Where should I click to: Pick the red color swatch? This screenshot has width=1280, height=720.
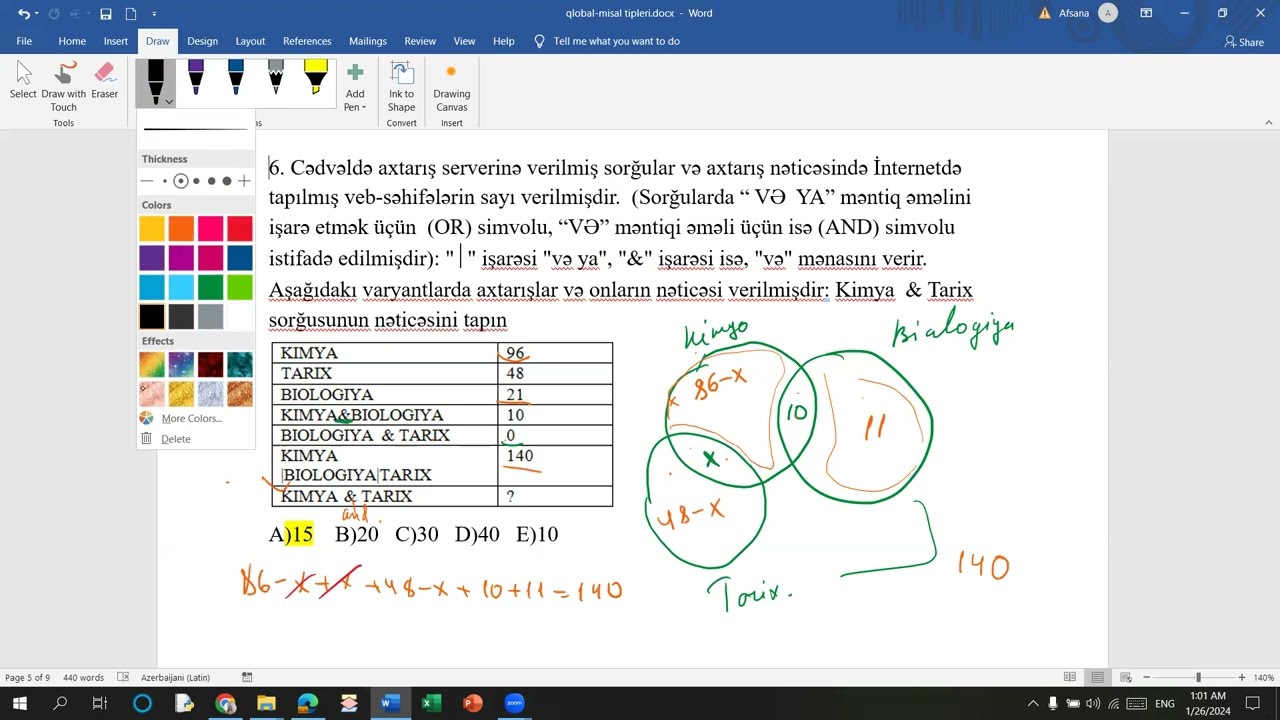pos(240,228)
